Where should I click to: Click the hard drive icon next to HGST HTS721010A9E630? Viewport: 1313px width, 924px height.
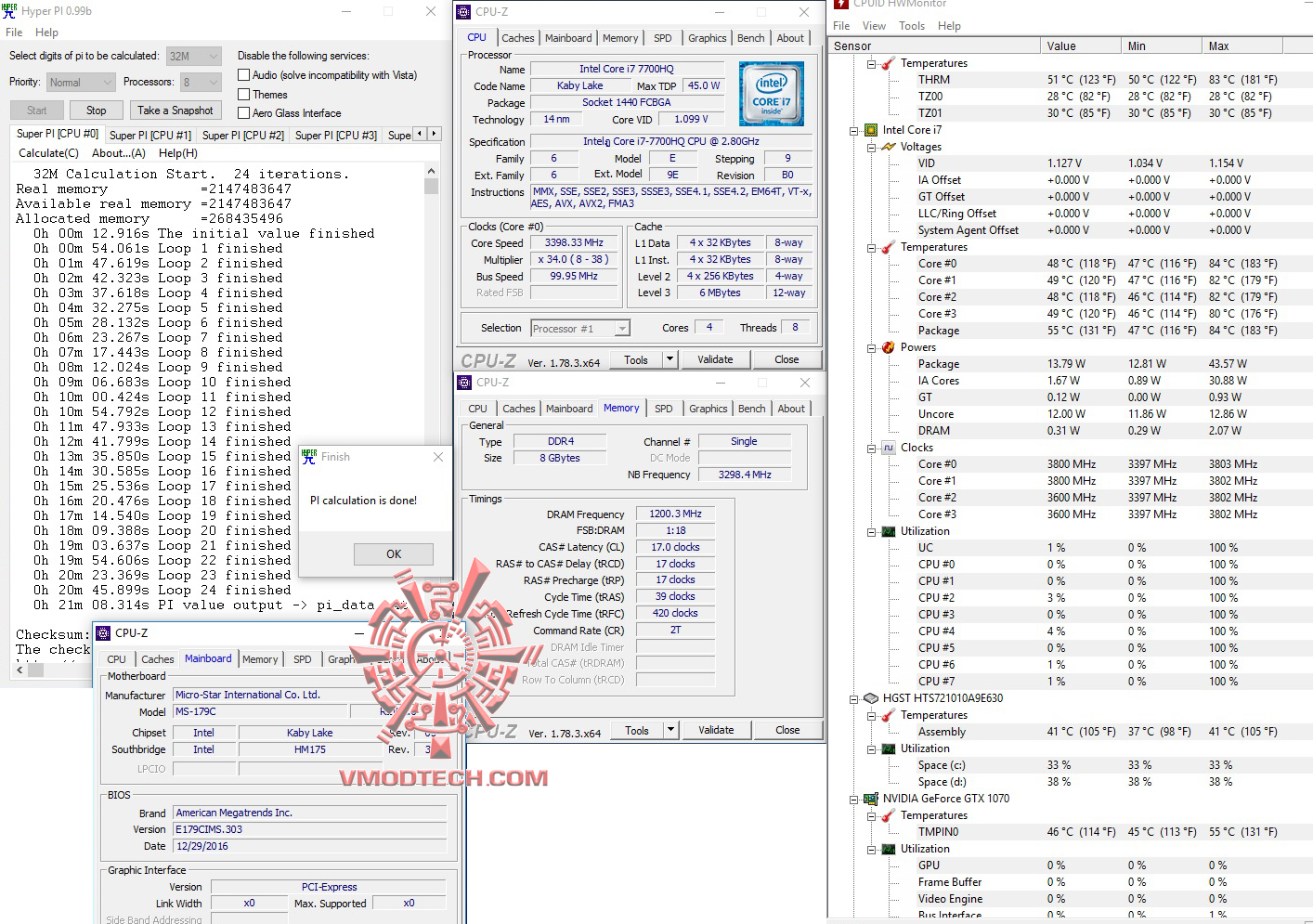[x=871, y=698]
